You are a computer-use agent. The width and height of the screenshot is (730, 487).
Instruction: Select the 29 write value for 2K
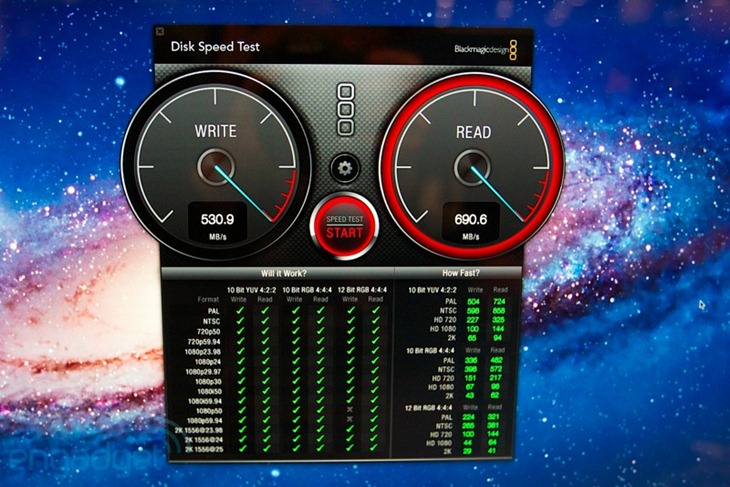tap(468, 451)
